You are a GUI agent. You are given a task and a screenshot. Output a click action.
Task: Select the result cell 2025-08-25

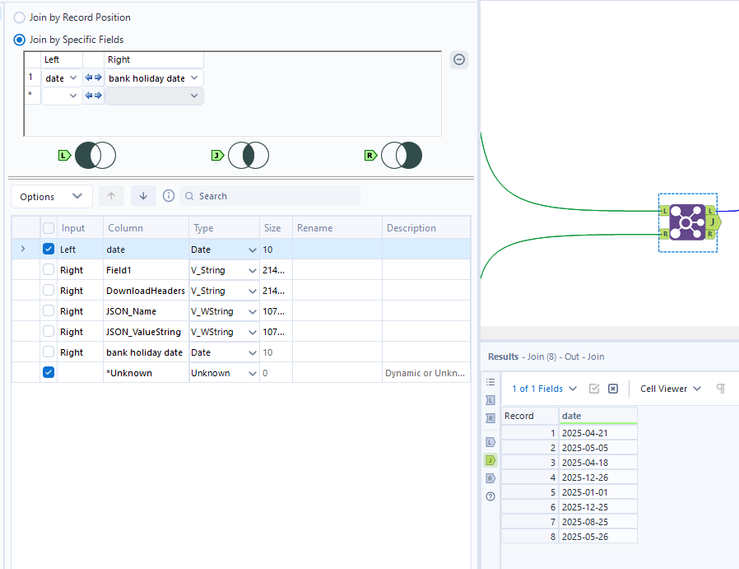coord(598,522)
